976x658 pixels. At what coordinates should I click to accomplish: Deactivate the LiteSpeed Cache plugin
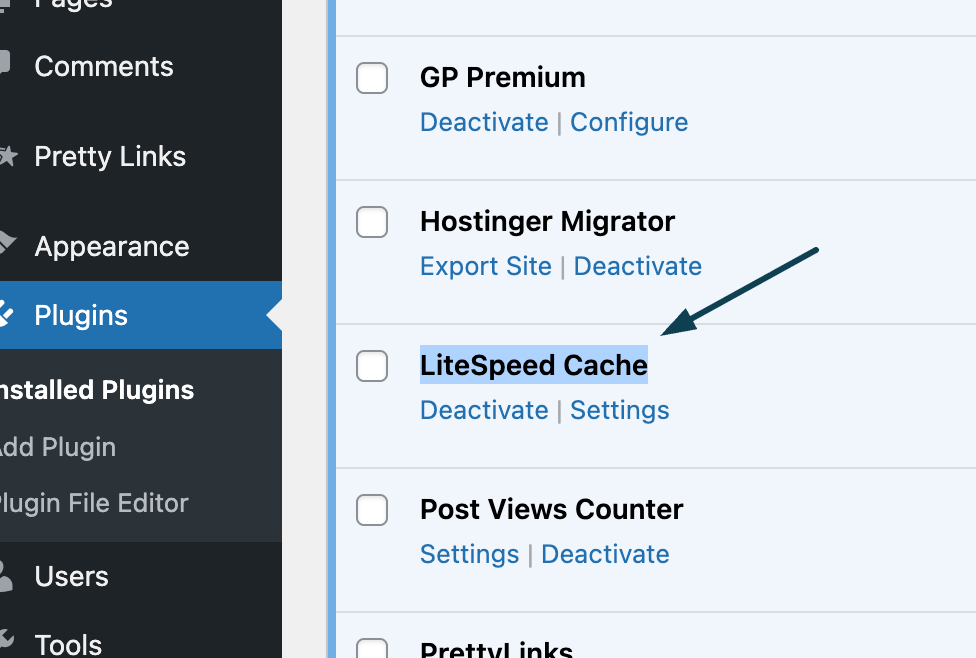[x=484, y=410]
